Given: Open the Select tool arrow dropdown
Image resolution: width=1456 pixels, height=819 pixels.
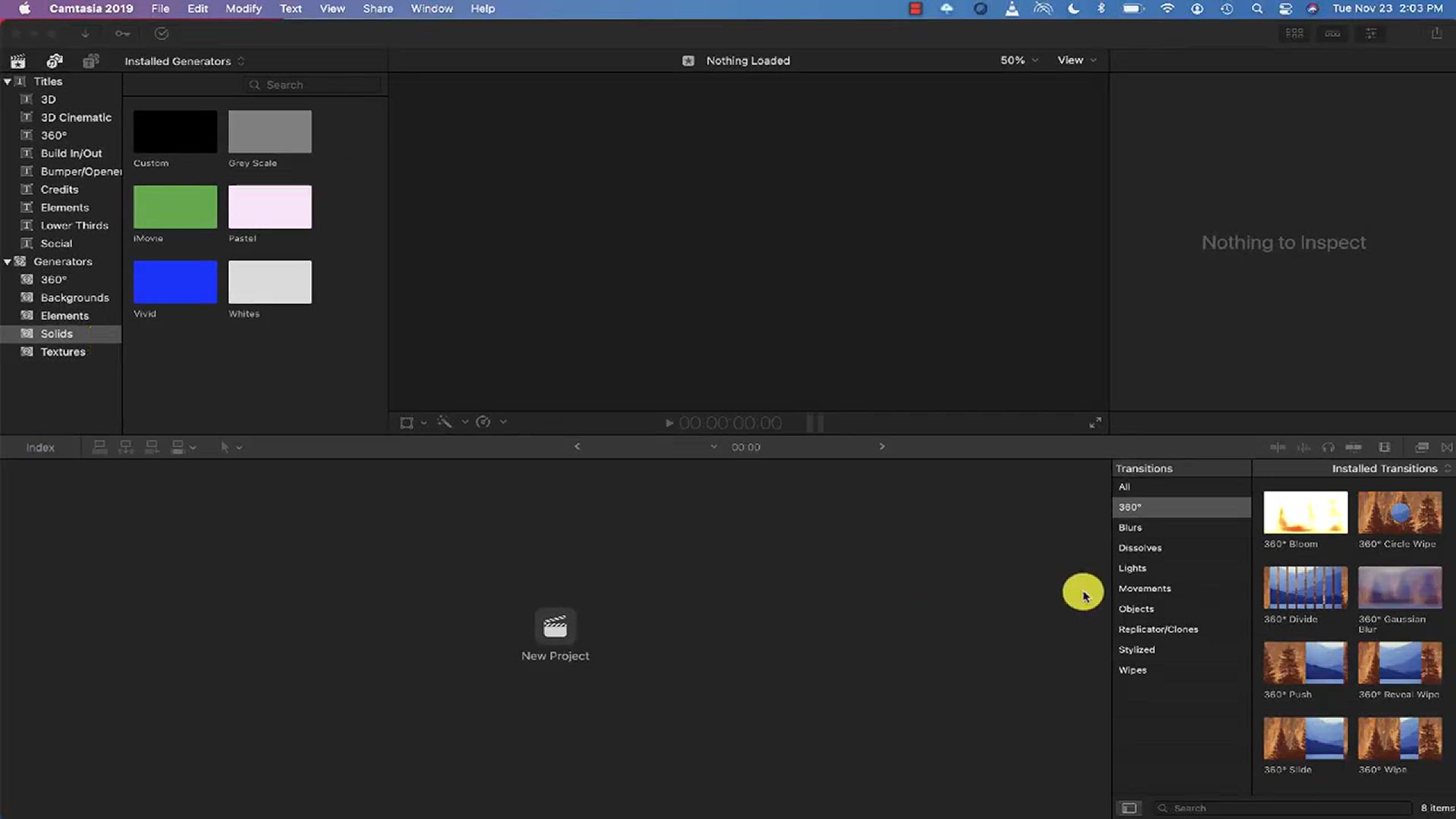Looking at the screenshot, I should (231, 447).
